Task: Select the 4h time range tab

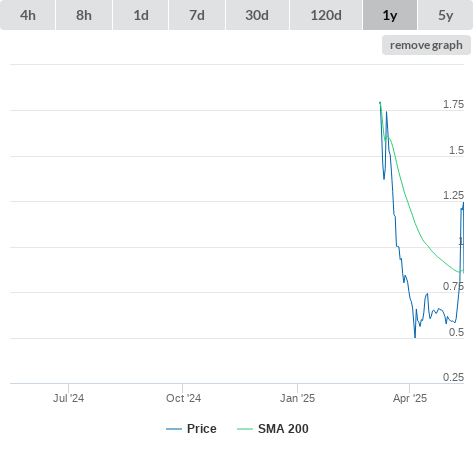Action: tap(28, 15)
